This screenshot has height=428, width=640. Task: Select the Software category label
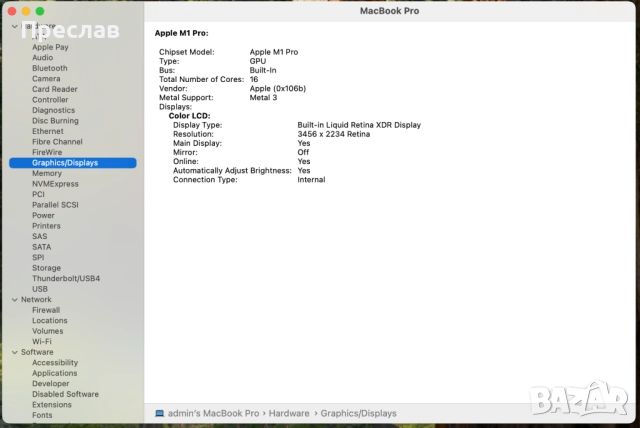tap(37, 352)
